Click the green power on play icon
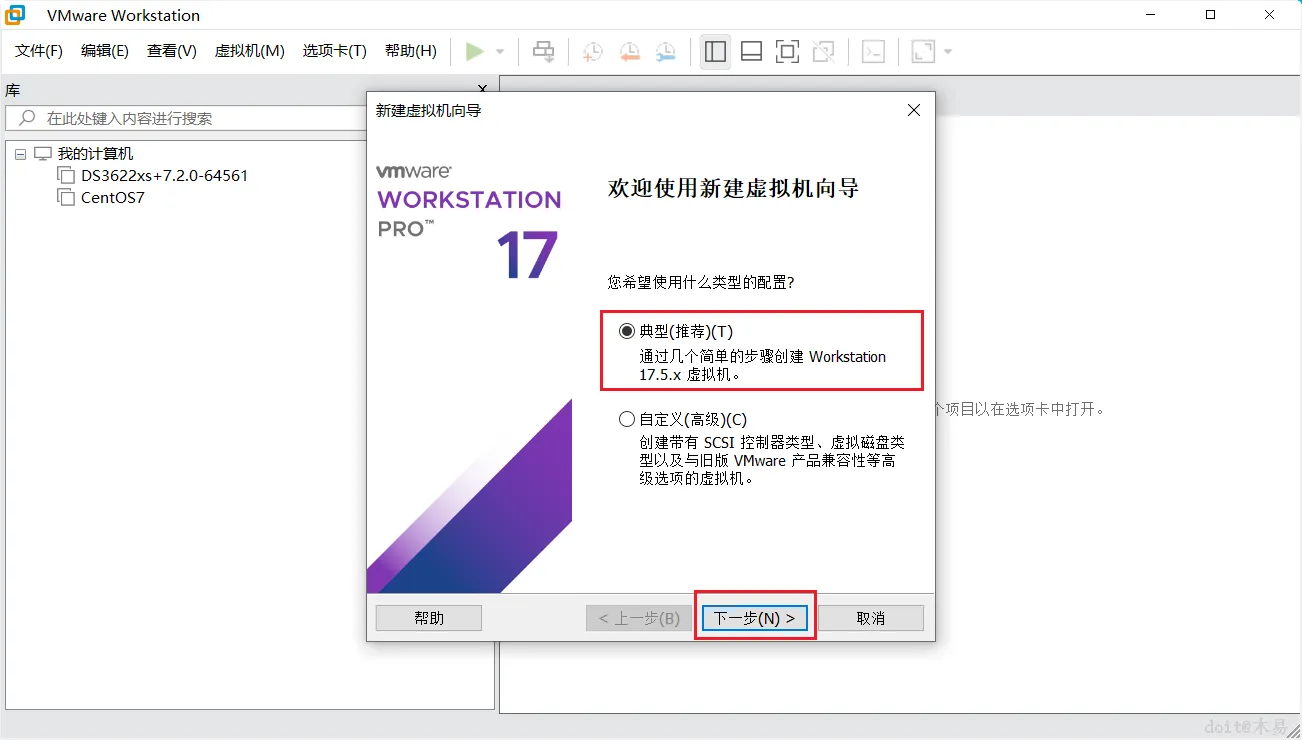 pyautogui.click(x=475, y=51)
